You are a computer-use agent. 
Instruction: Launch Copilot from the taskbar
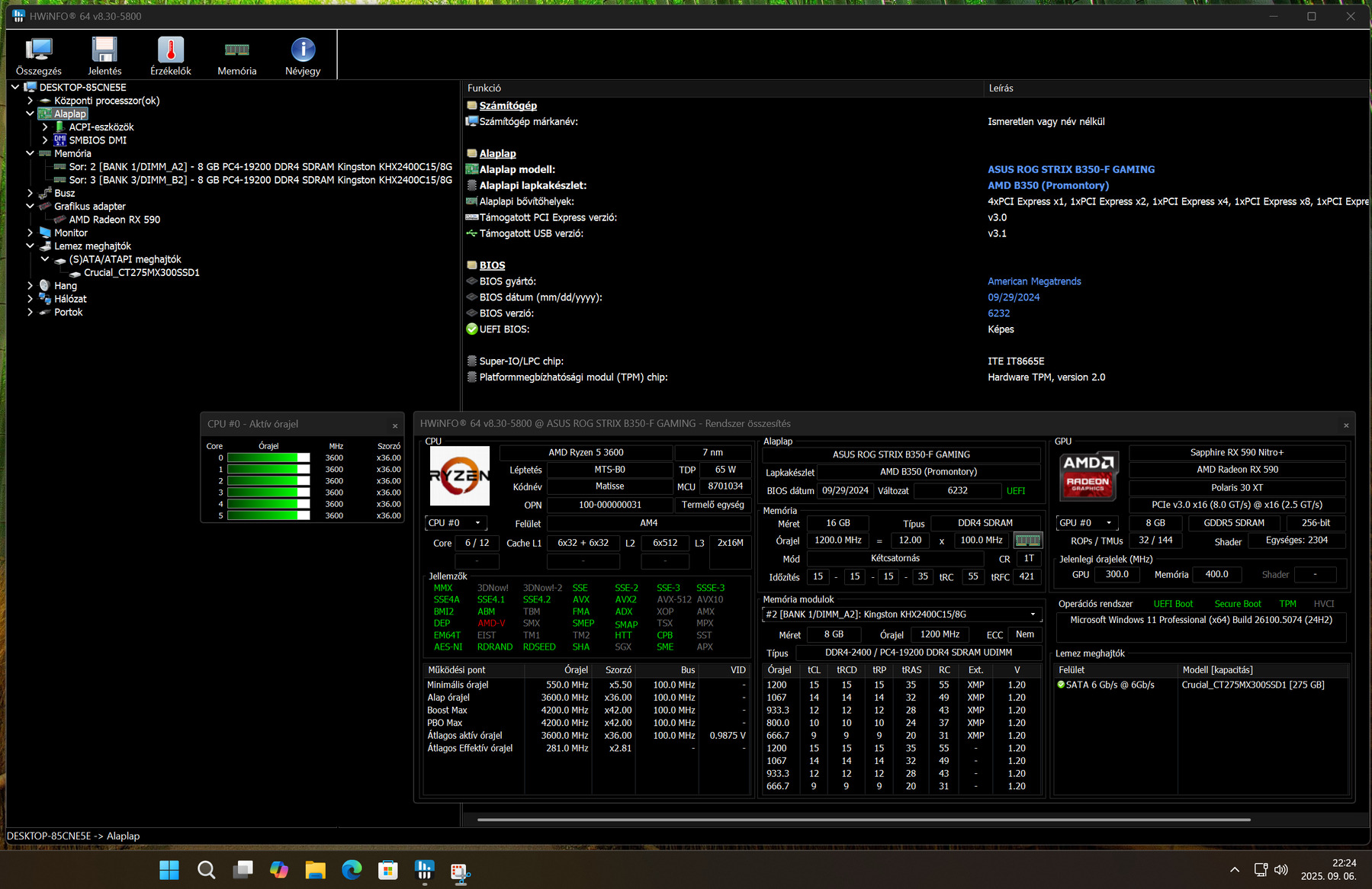coord(279,869)
